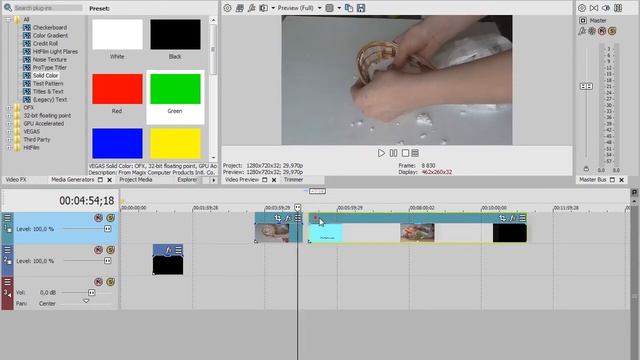
Task: Toggle Split Screen View icon in preview toolbar
Action: (x=264, y=8)
